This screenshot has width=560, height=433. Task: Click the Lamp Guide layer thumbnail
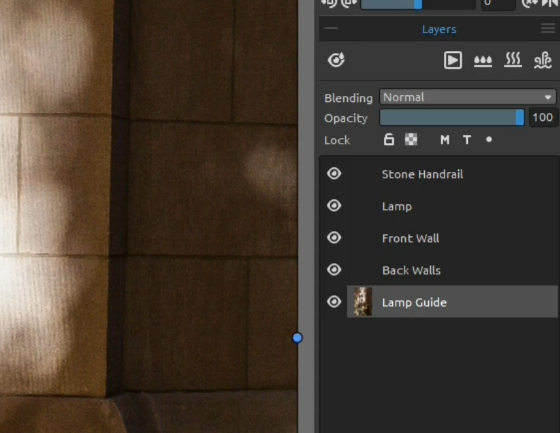(x=363, y=302)
